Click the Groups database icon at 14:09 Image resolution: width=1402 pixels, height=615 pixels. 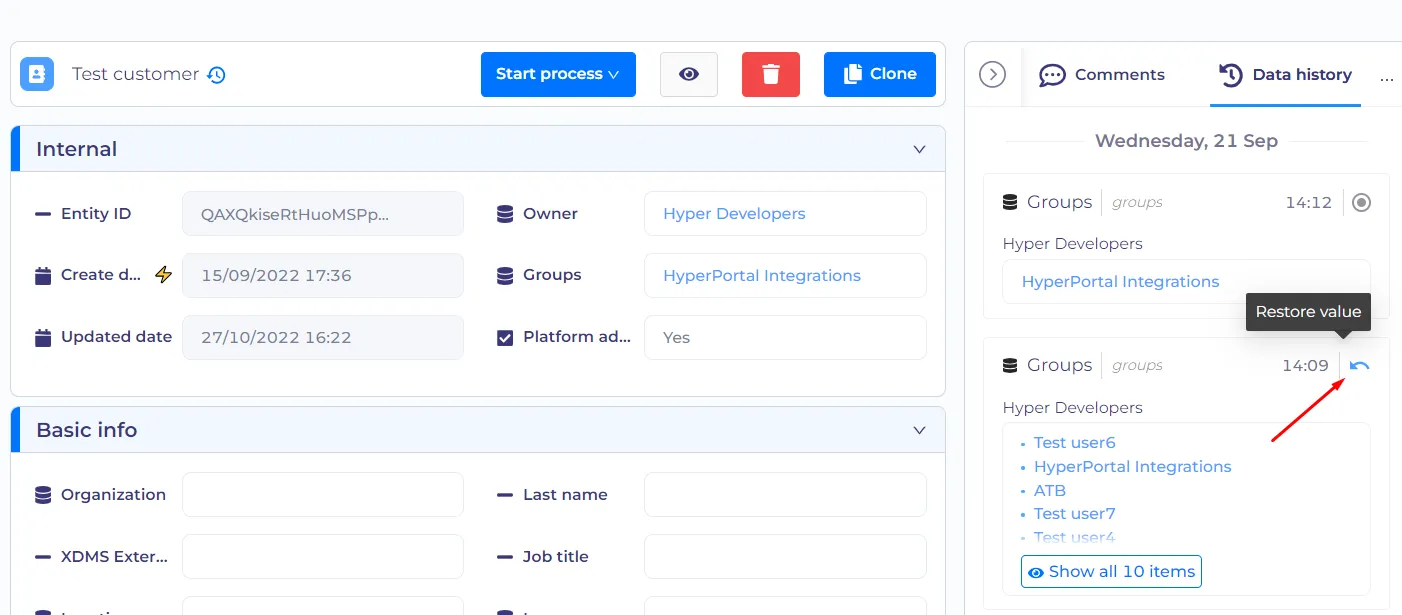pyautogui.click(x=1010, y=366)
